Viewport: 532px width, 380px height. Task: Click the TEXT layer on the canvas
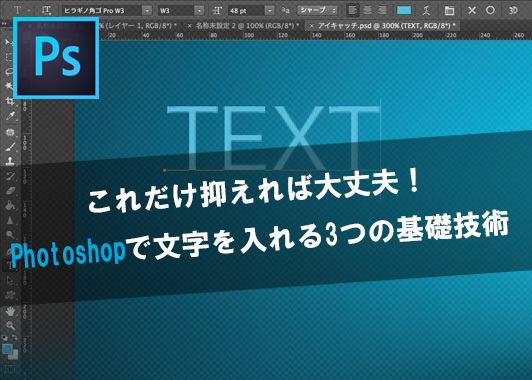273,137
